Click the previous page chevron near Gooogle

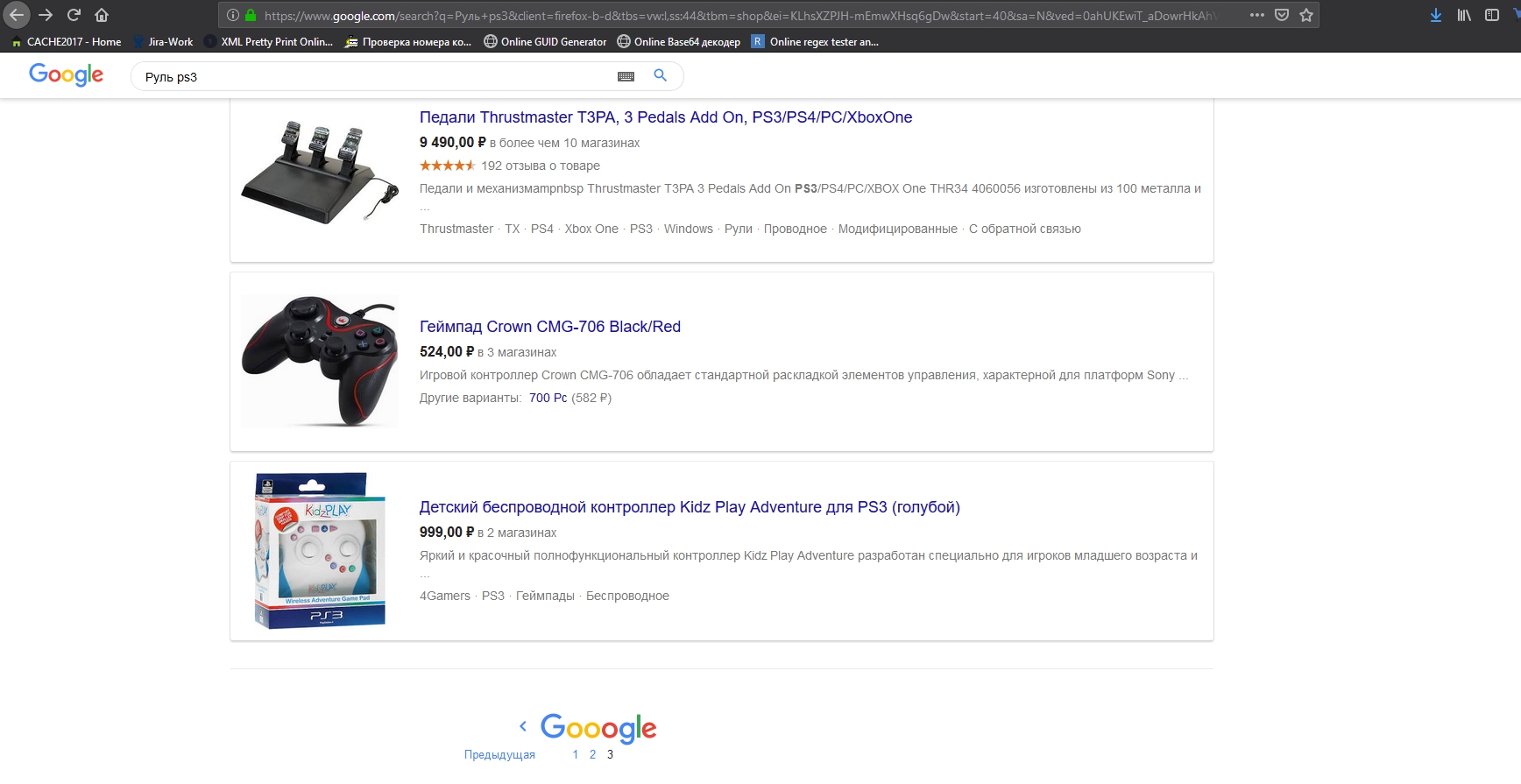tap(523, 725)
